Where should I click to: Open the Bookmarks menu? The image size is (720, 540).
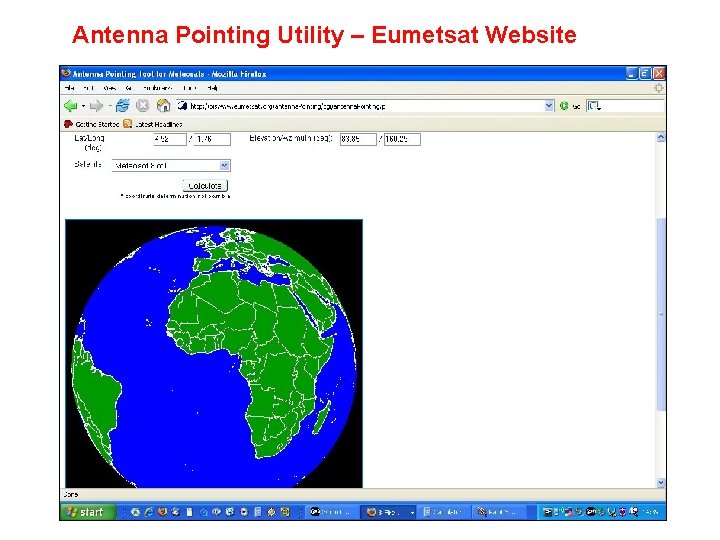click(158, 88)
